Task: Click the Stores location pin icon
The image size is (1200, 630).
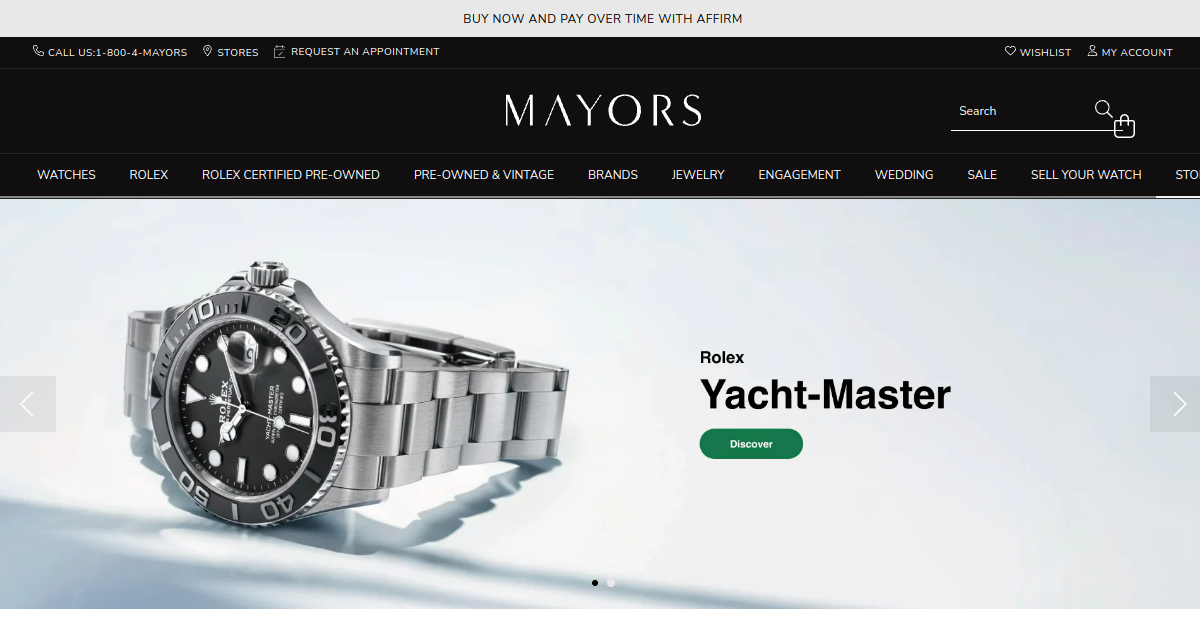Action: 207,51
